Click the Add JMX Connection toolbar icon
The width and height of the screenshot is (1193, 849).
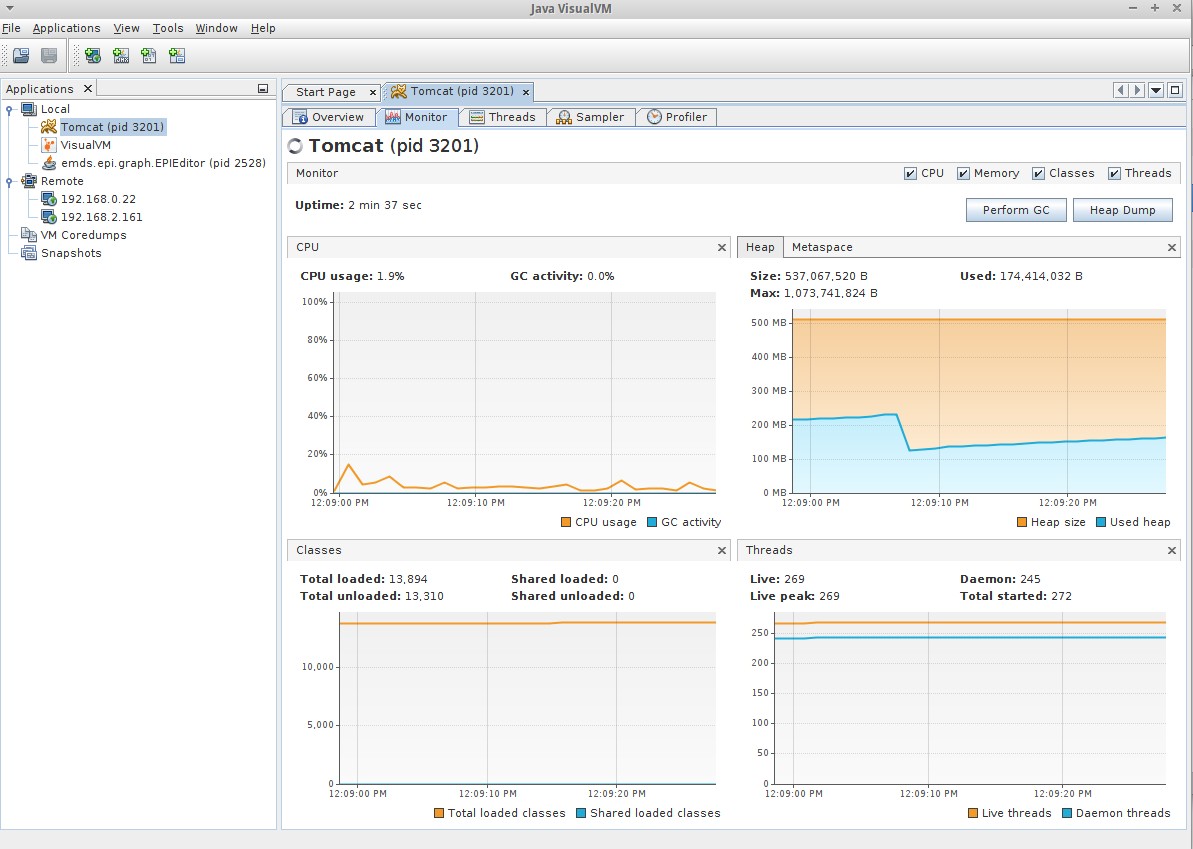(121, 56)
